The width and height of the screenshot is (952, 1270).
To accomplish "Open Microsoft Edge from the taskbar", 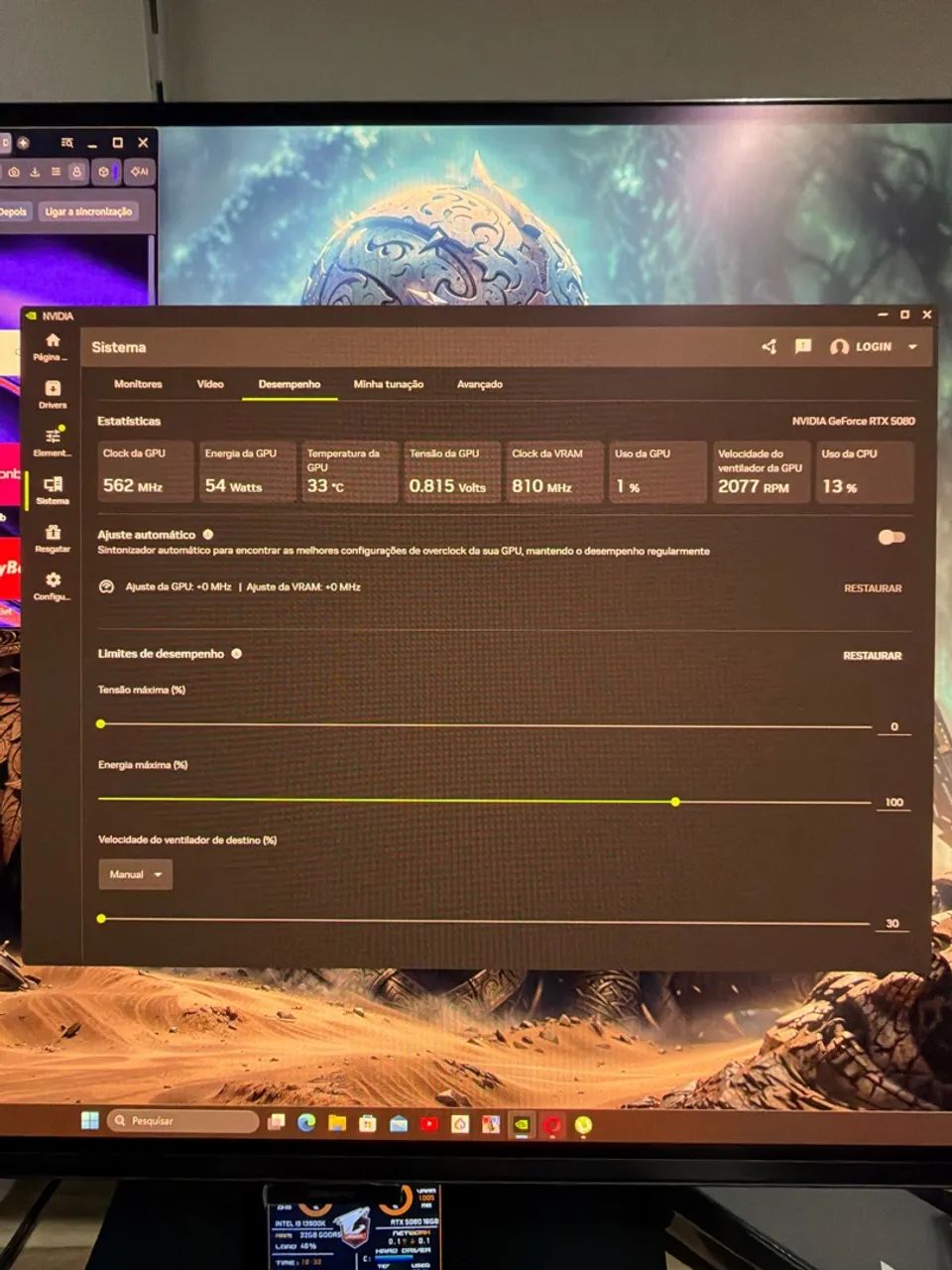I will pos(306,1123).
